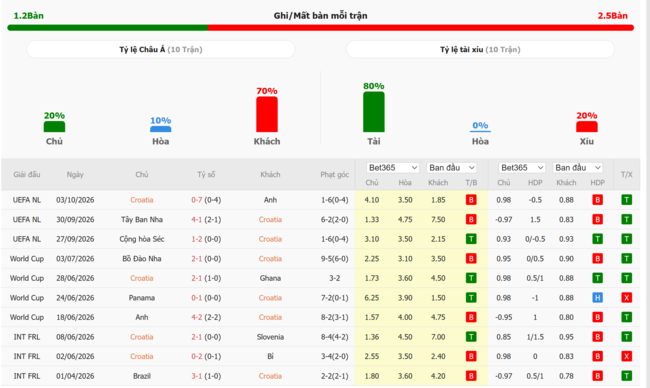Viewport: 650px width, 388px height.
Task: Click odds value 6.25 in Panama row
Action: tap(372, 298)
